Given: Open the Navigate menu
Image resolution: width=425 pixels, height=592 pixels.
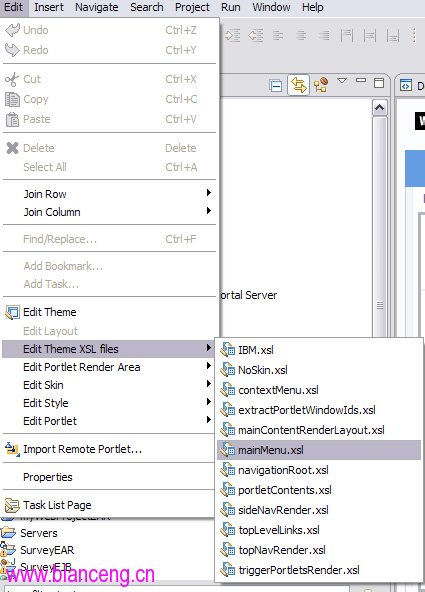Looking at the screenshot, I should pyautogui.click(x=96, y=7).
